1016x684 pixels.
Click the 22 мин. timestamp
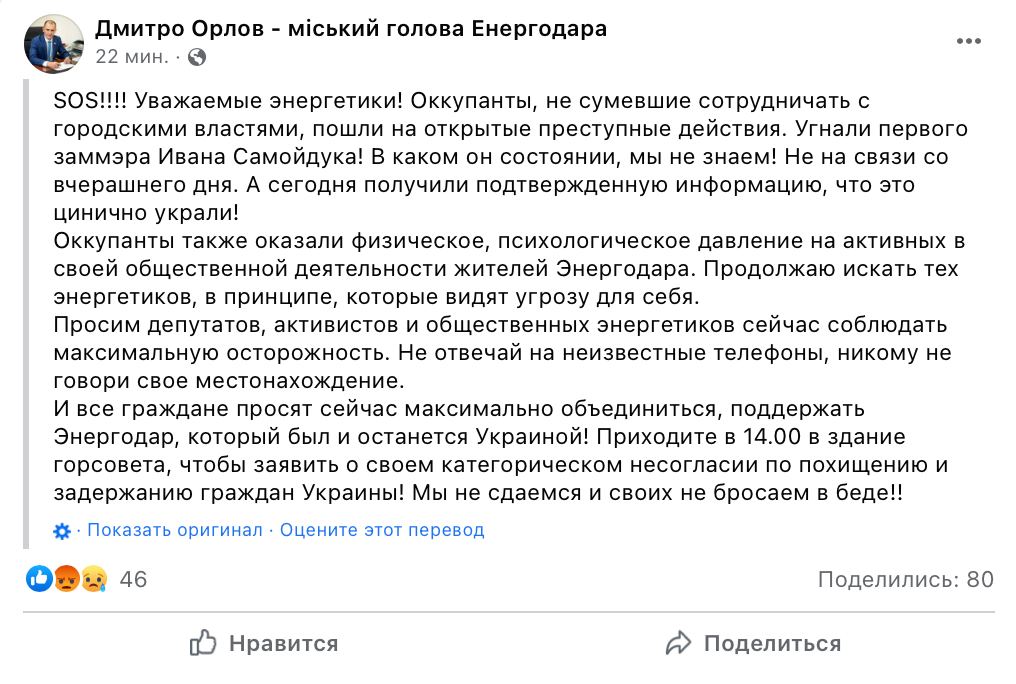pyautogui.click(x=132, y=57)
